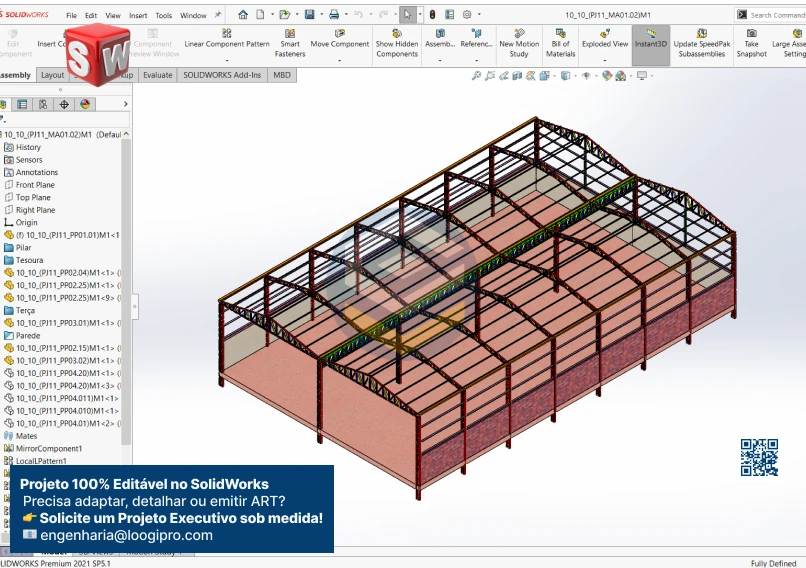Open the Save button dropdown arrow
806x568 pixels.
[320, 15]
